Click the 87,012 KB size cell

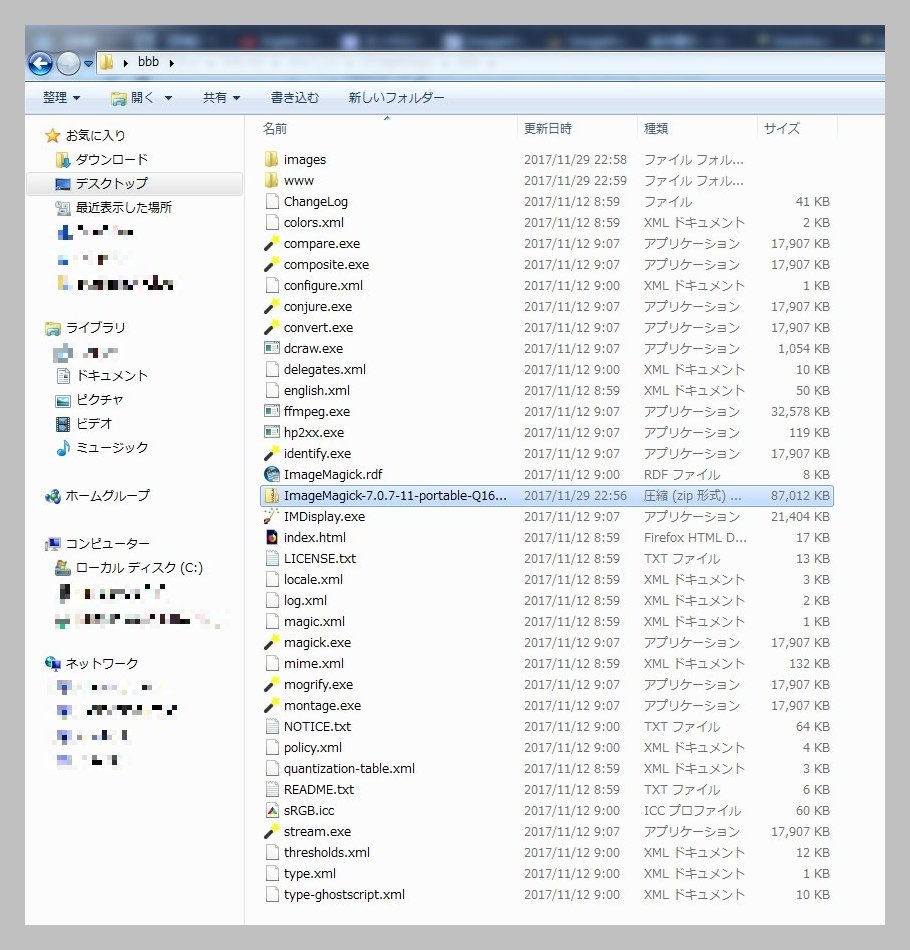[800, 496]
